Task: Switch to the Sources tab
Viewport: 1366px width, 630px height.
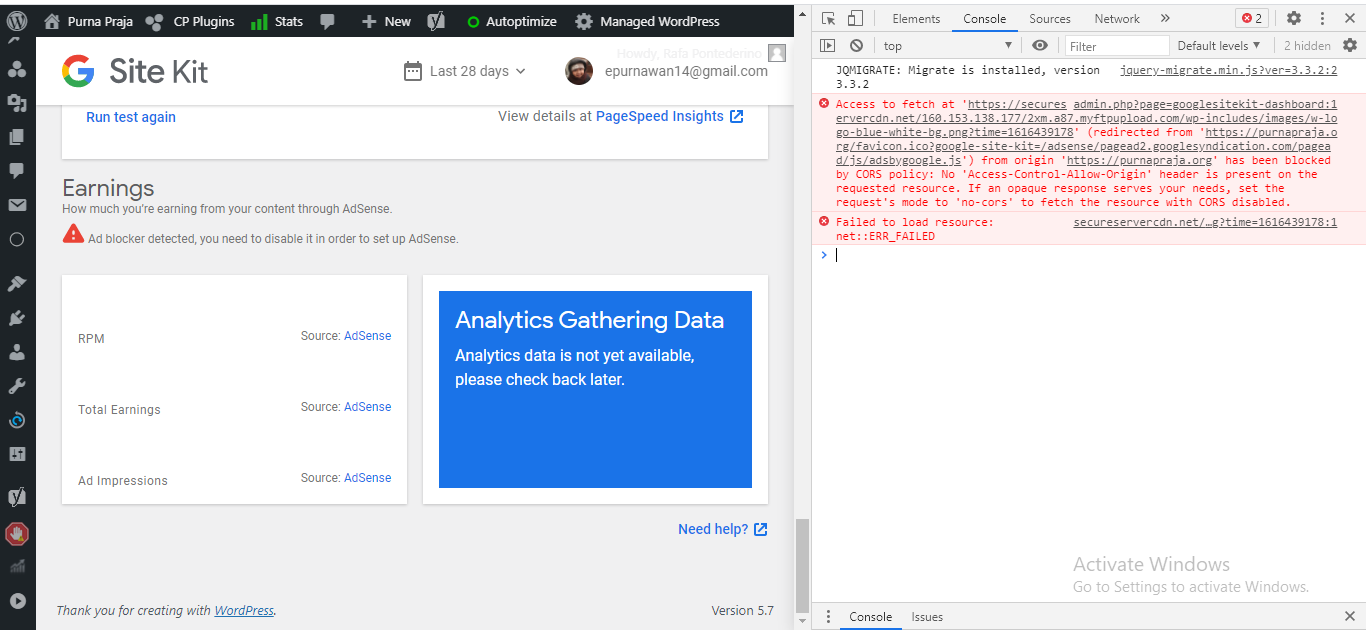Action: pyautogui.click(x=1051, y=19)
